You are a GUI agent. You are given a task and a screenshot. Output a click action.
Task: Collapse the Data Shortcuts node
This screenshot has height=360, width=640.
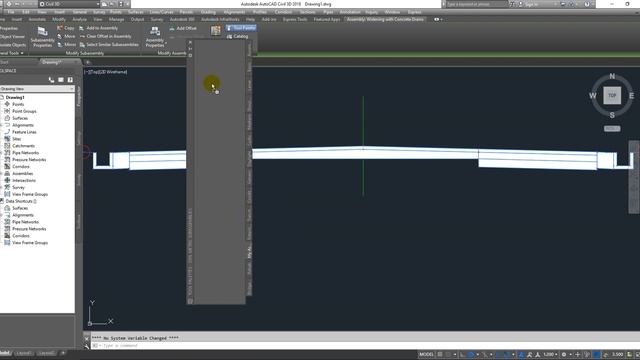click(x=2, y=201)
